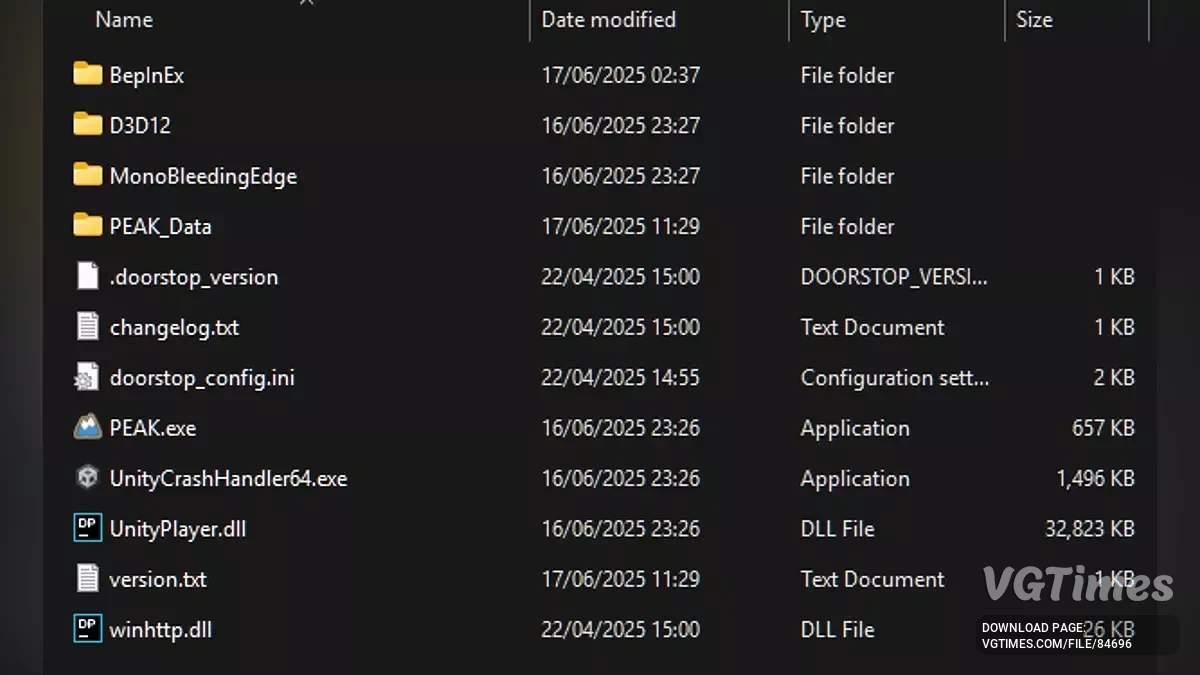Collapse sort arrow above Name column
The width and height of the screenshot is (1200, 675).
tap(307, 3)
